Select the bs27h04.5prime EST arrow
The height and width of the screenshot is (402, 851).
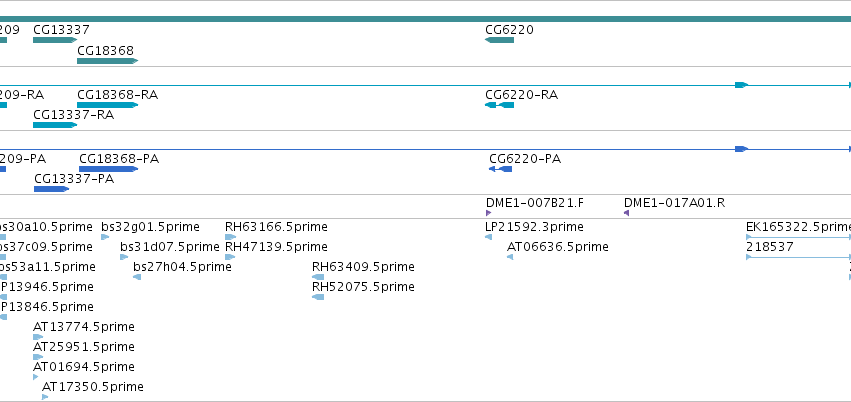point(137,277)
